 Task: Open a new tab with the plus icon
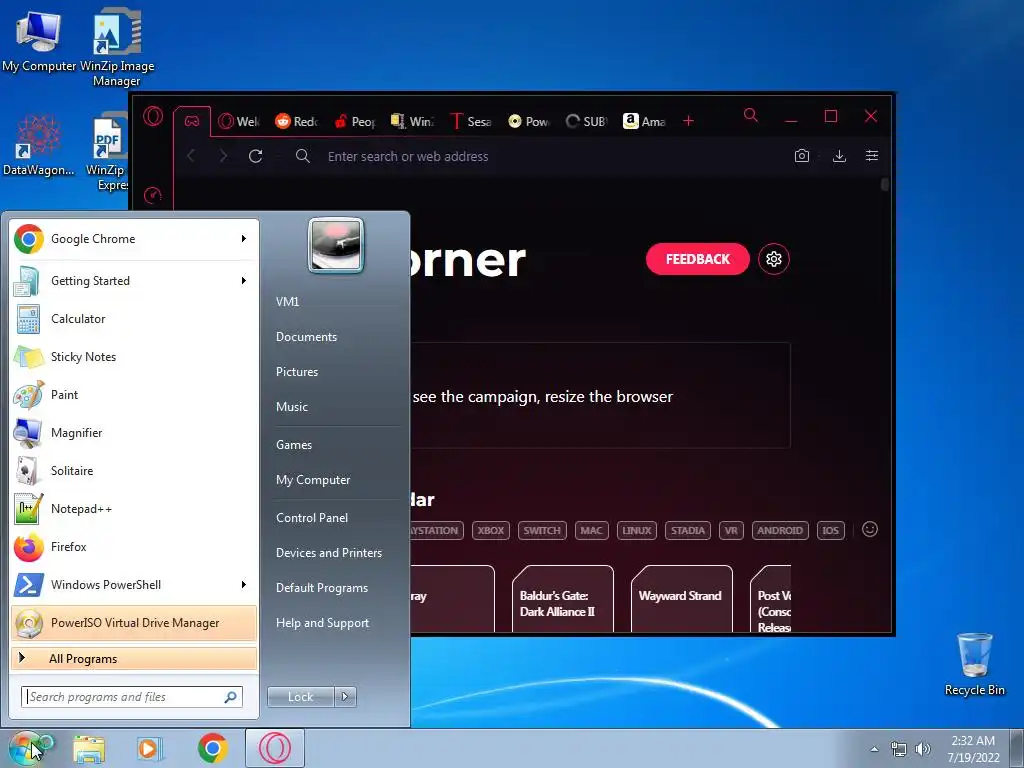point(688,121)
